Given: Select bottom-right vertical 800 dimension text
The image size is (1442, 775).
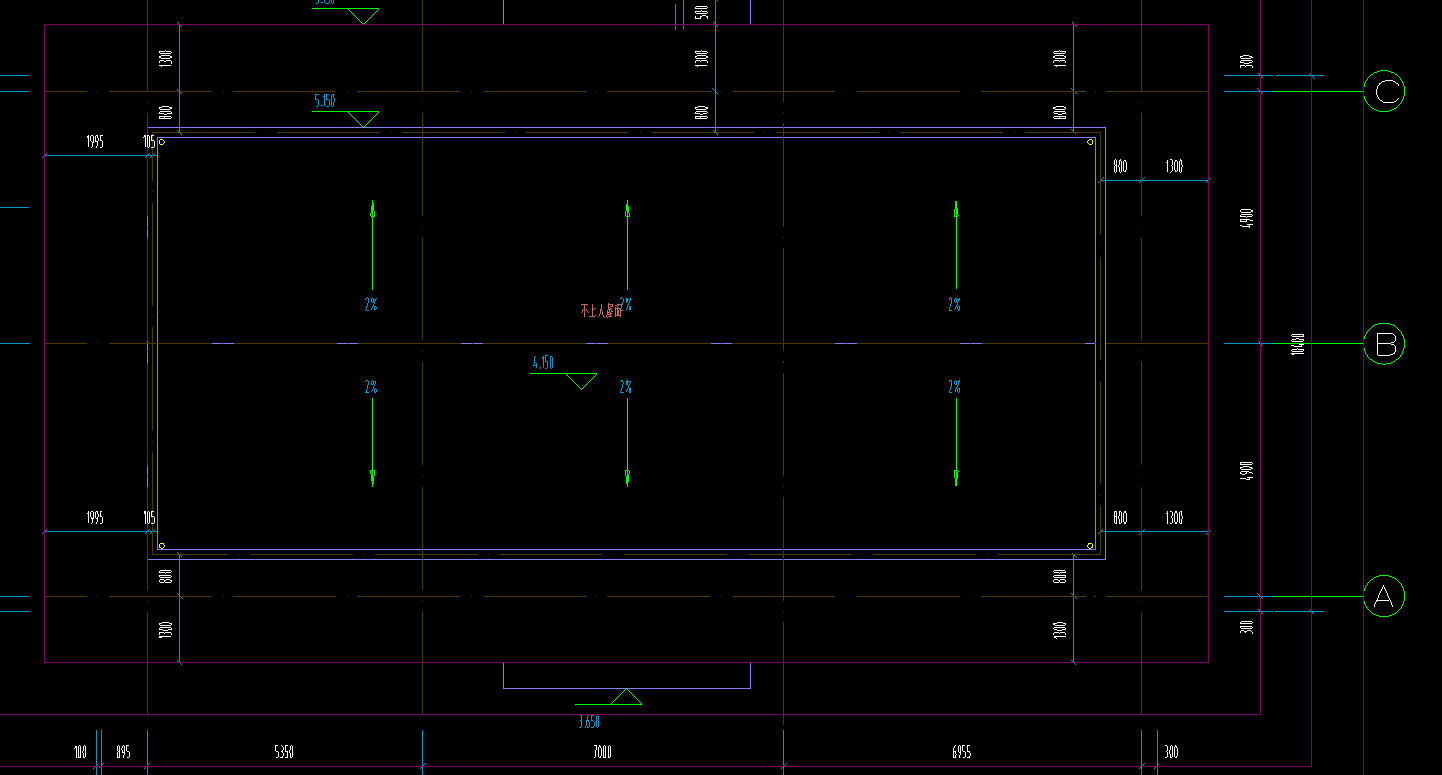Looking at the screenshot, I should pos(1059,576).
